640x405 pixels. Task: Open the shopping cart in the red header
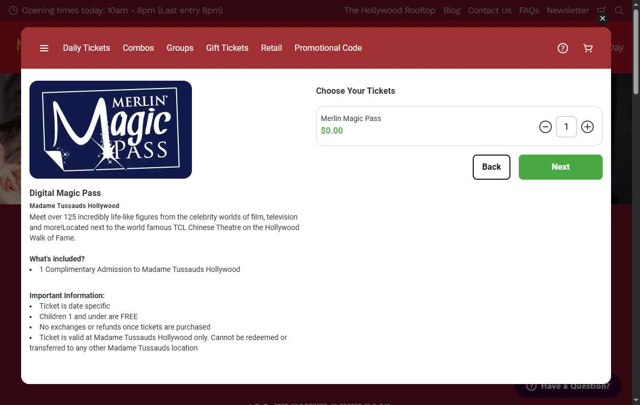point(588,48)
